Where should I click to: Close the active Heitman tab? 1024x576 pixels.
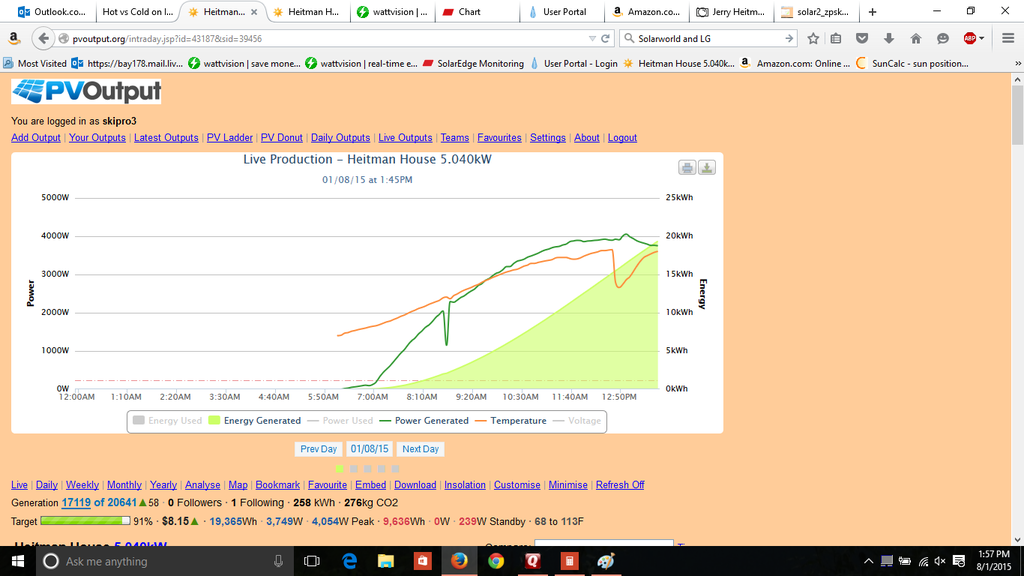coord(254,12)
